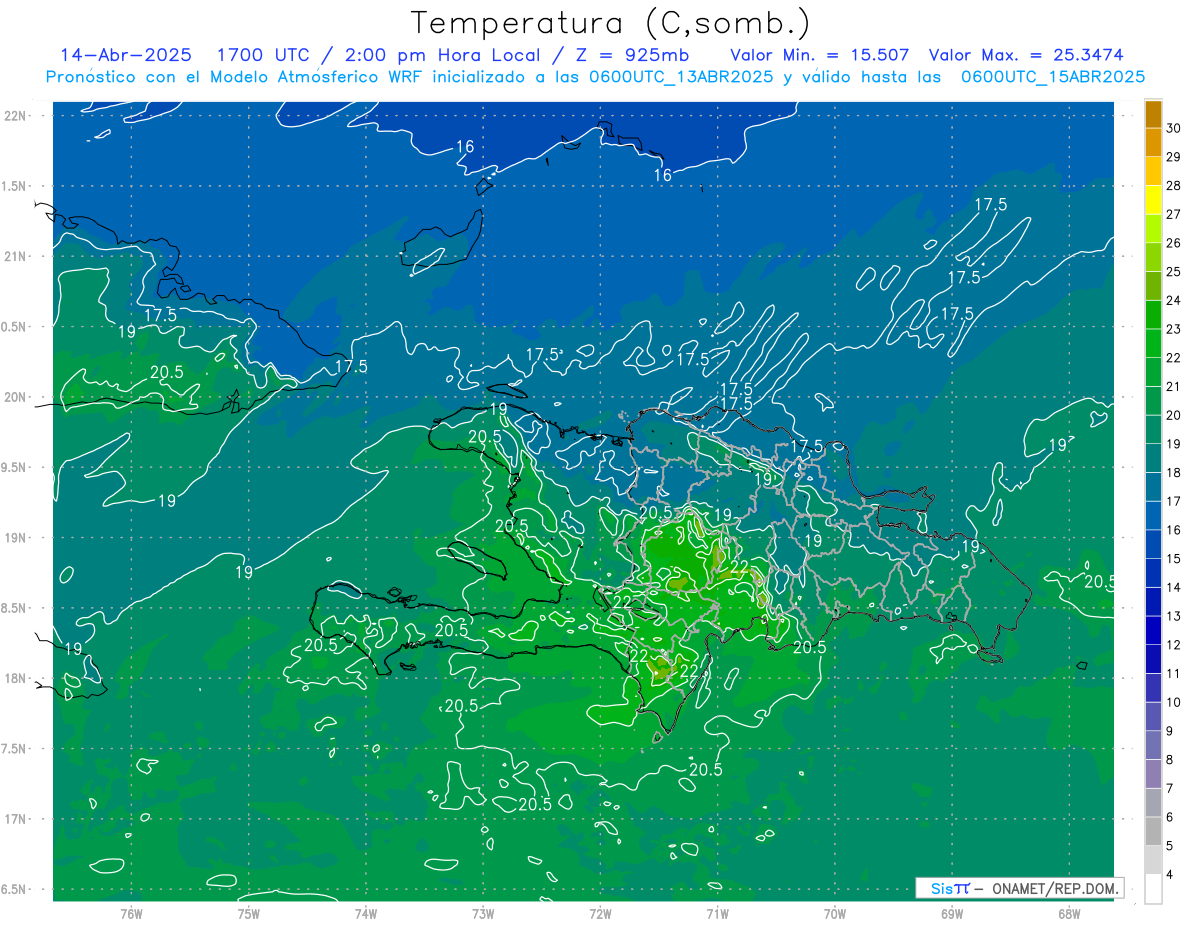Click latitude axis label "21N"
This screenshot has width=1200, height=927.
17,256
